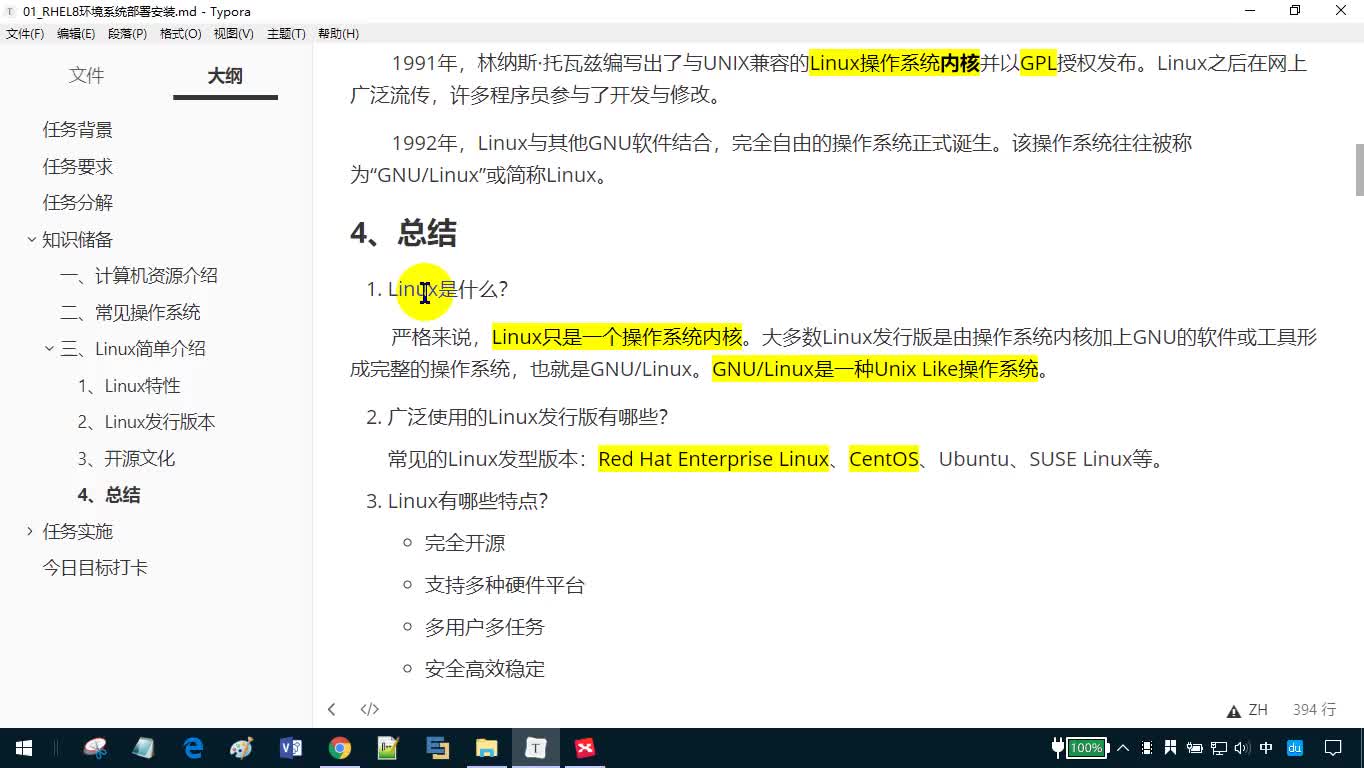Screen dimensions: 1364x768
Task: Go to 今日目标打卡 in the outline
Action: pyautogui.click(x=95, y=568)
